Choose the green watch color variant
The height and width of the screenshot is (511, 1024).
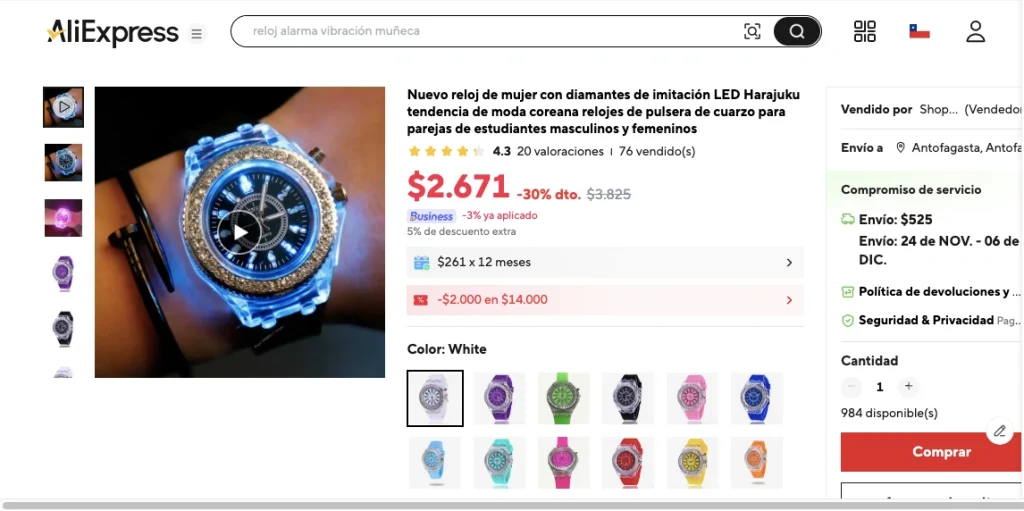pos(564,398)
